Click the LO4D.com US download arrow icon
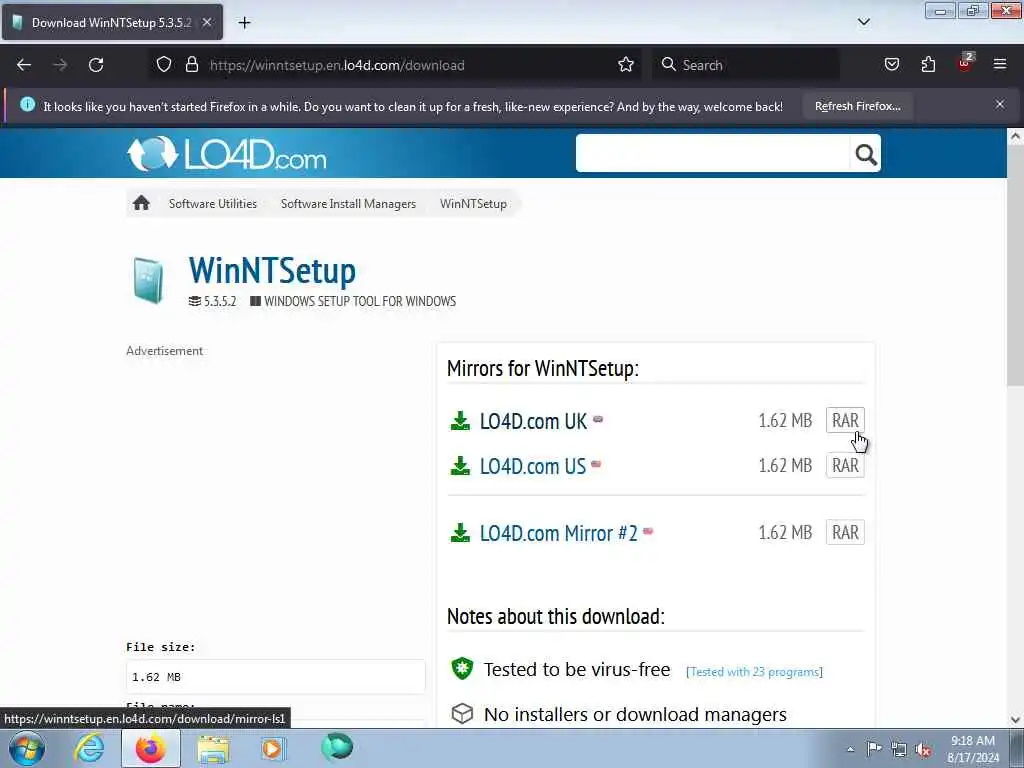Screen dimensions: 1024x768 pos(460,466)
